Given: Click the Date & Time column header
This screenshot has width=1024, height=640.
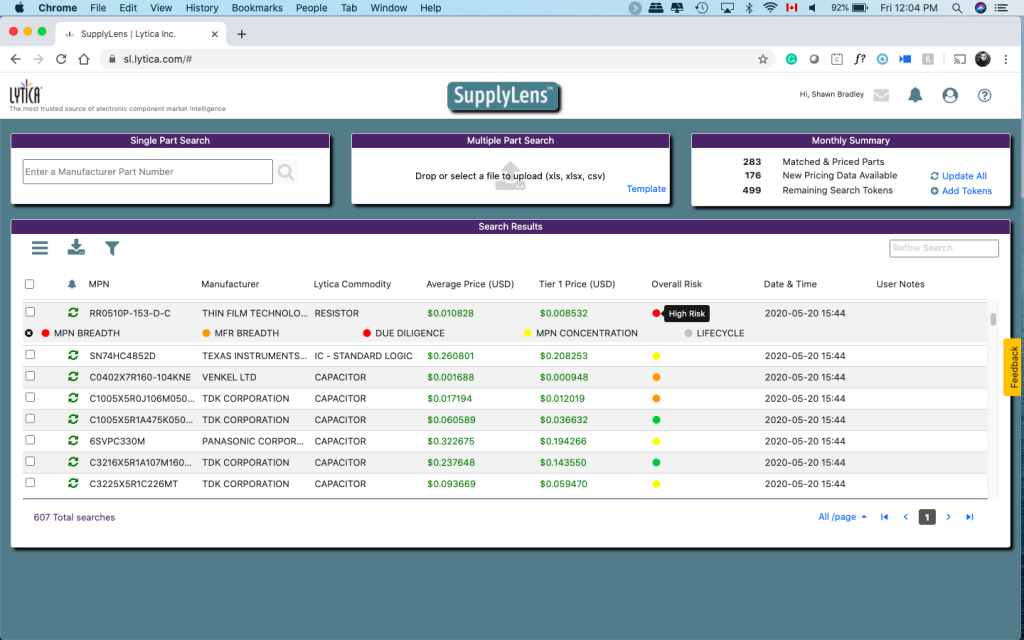Looking at the screenshot, I should tap(790, 284).
